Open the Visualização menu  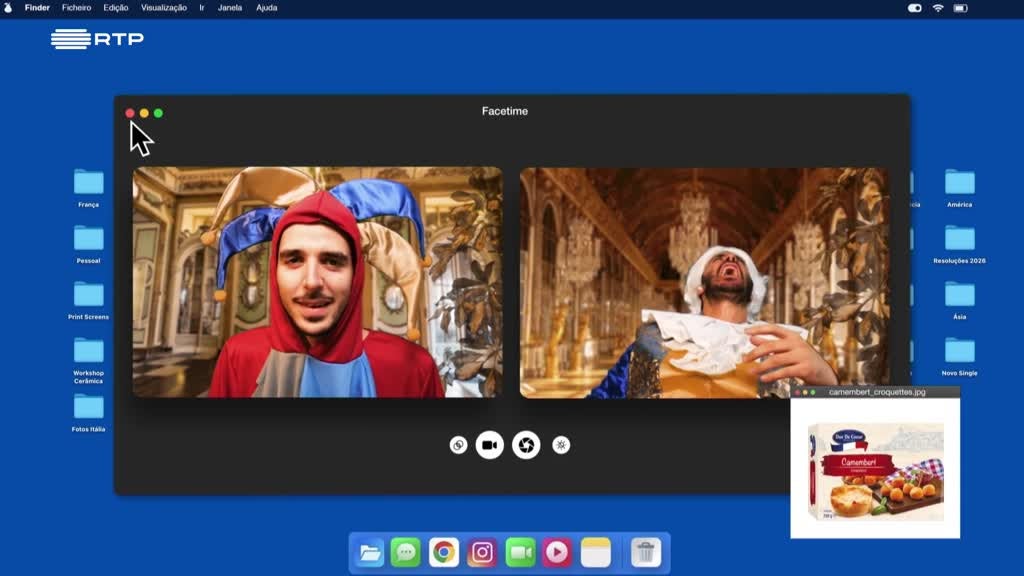pyautogui.click(x=163, y=8)
